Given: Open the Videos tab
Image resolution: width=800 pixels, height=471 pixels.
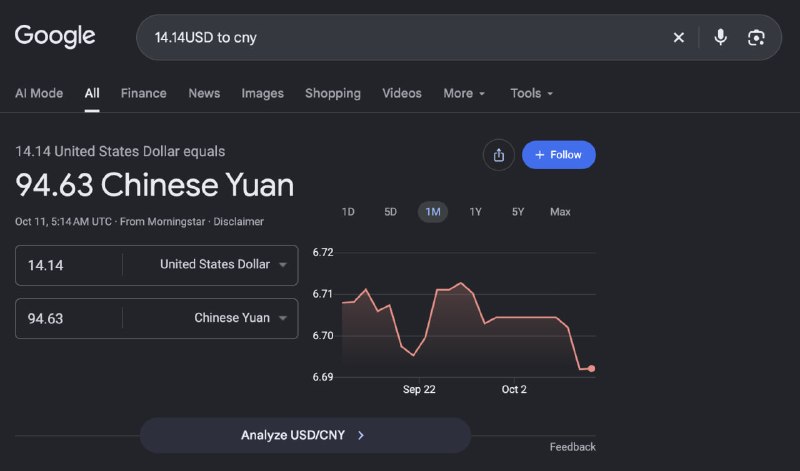Looking at the screenshot, I should [402, 93].
